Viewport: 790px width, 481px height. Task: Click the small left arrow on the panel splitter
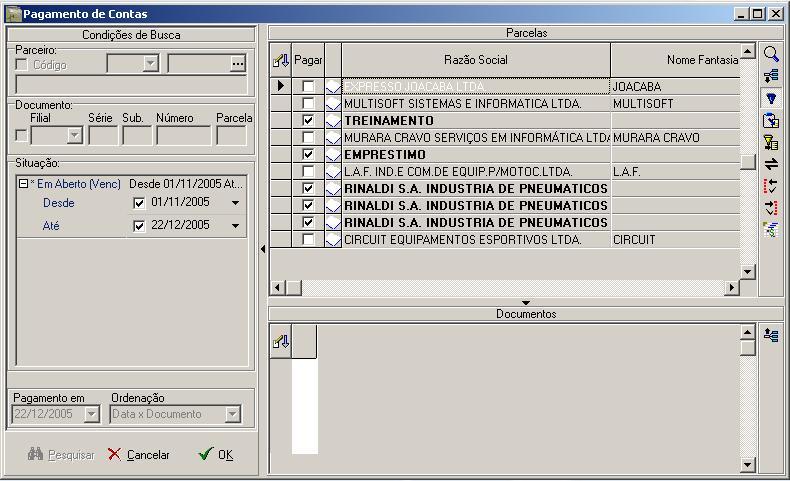click(263, 249)
